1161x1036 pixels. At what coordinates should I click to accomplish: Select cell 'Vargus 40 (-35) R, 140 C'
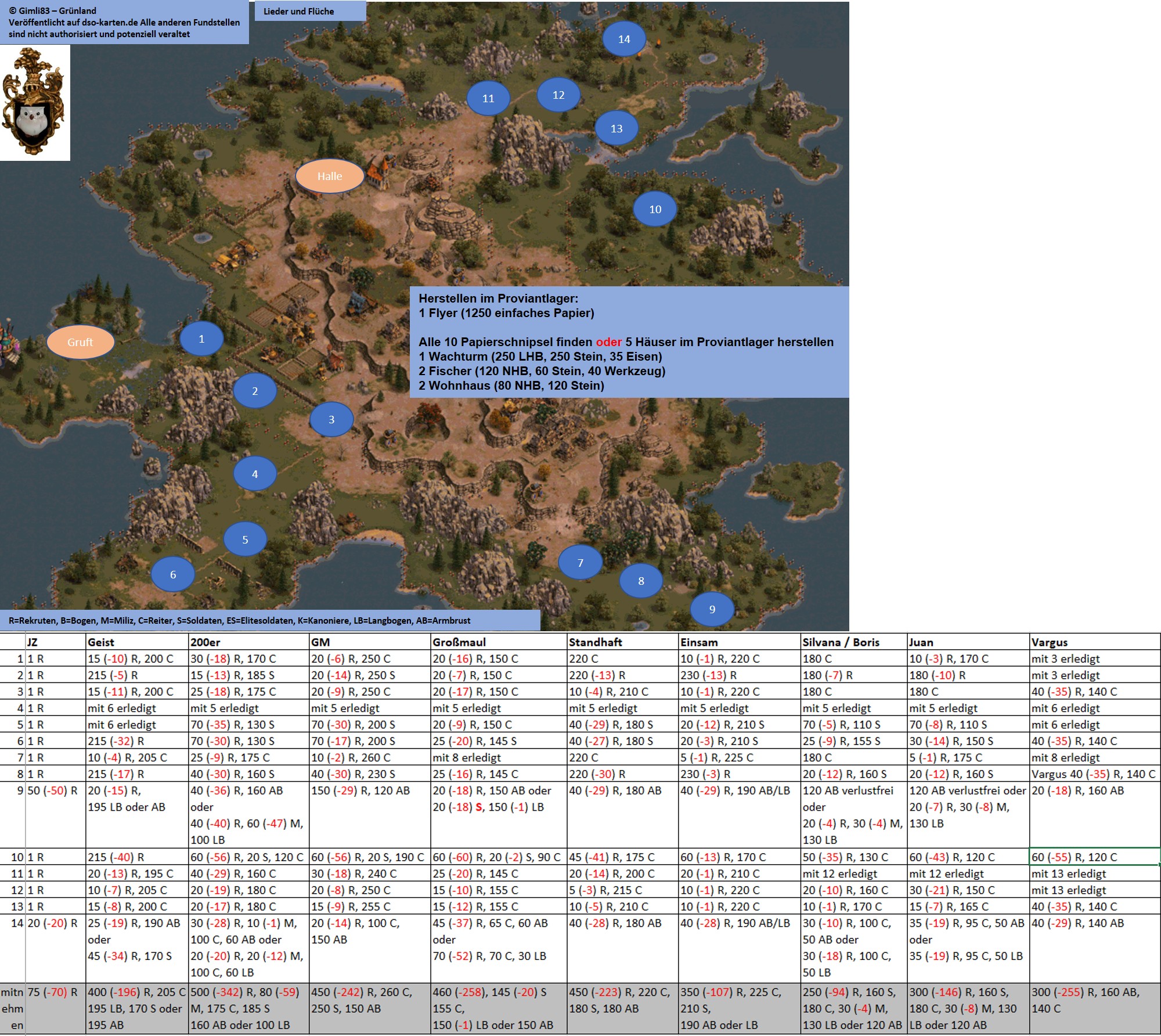(1095, 774)
